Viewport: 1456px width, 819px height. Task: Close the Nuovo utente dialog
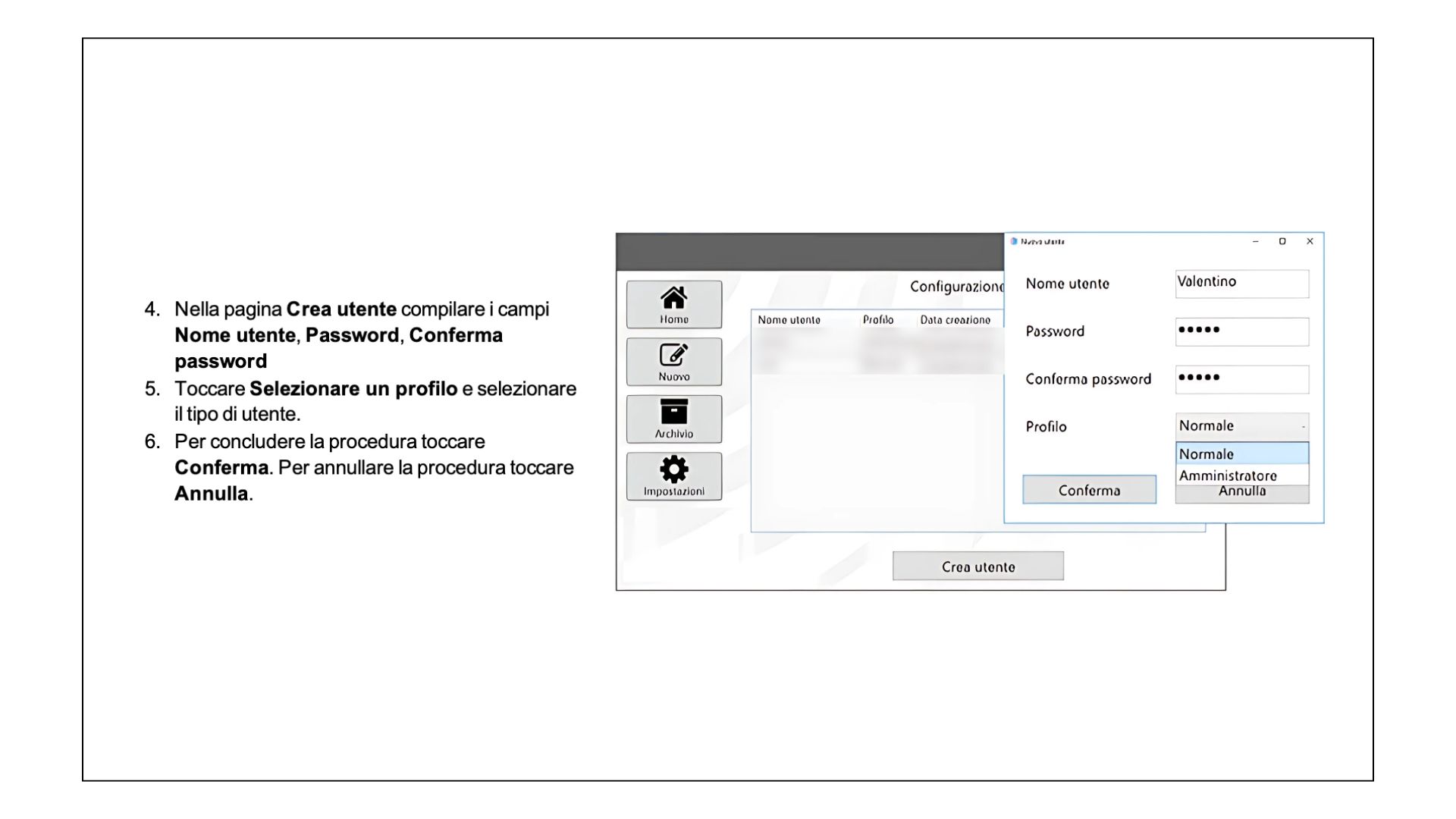click(x=1310, y=241)
